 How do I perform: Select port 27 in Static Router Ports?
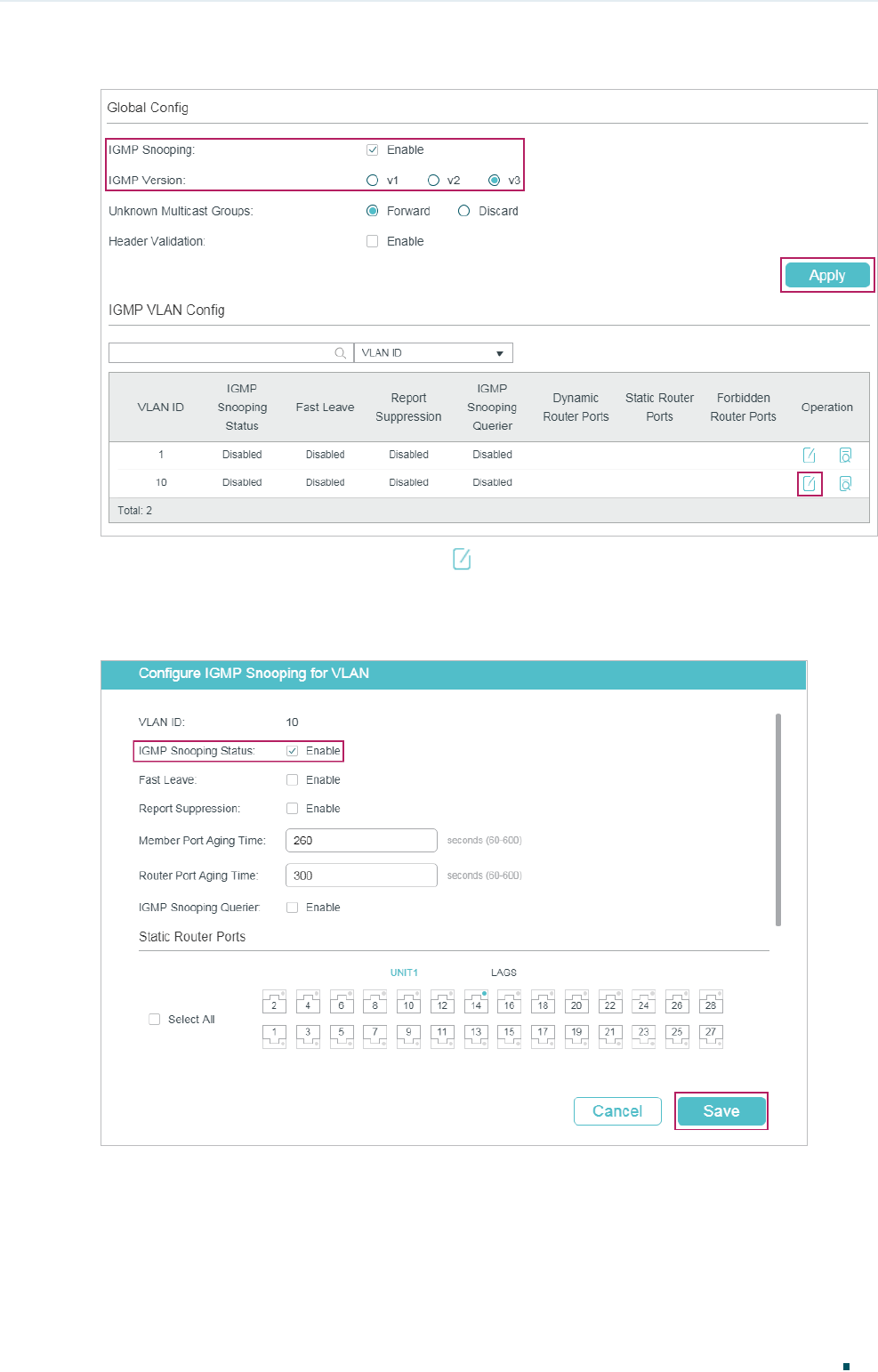point(711,1037)
